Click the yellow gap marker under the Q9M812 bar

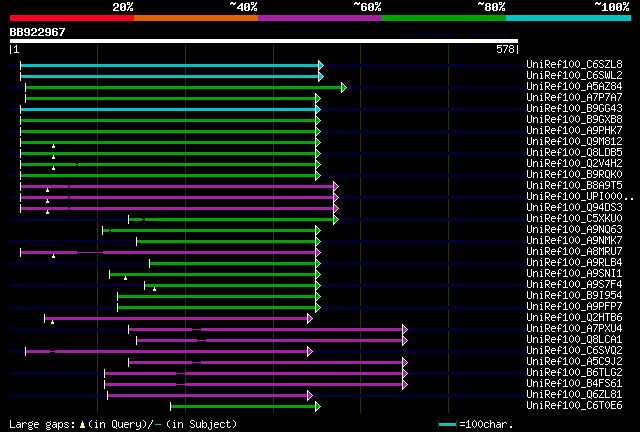tap(53, 146)
